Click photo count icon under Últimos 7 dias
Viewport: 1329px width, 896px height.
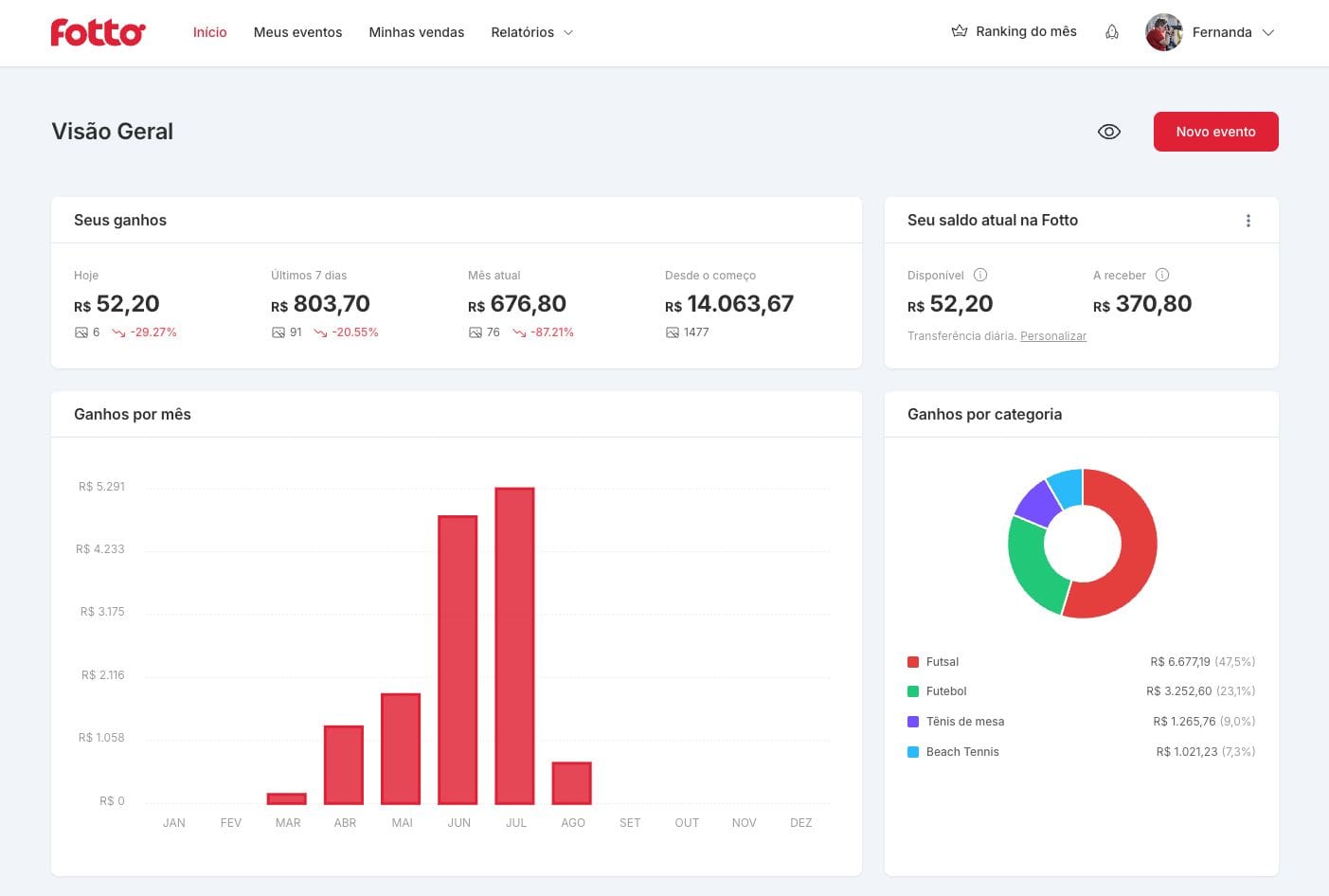click(278, 332)
